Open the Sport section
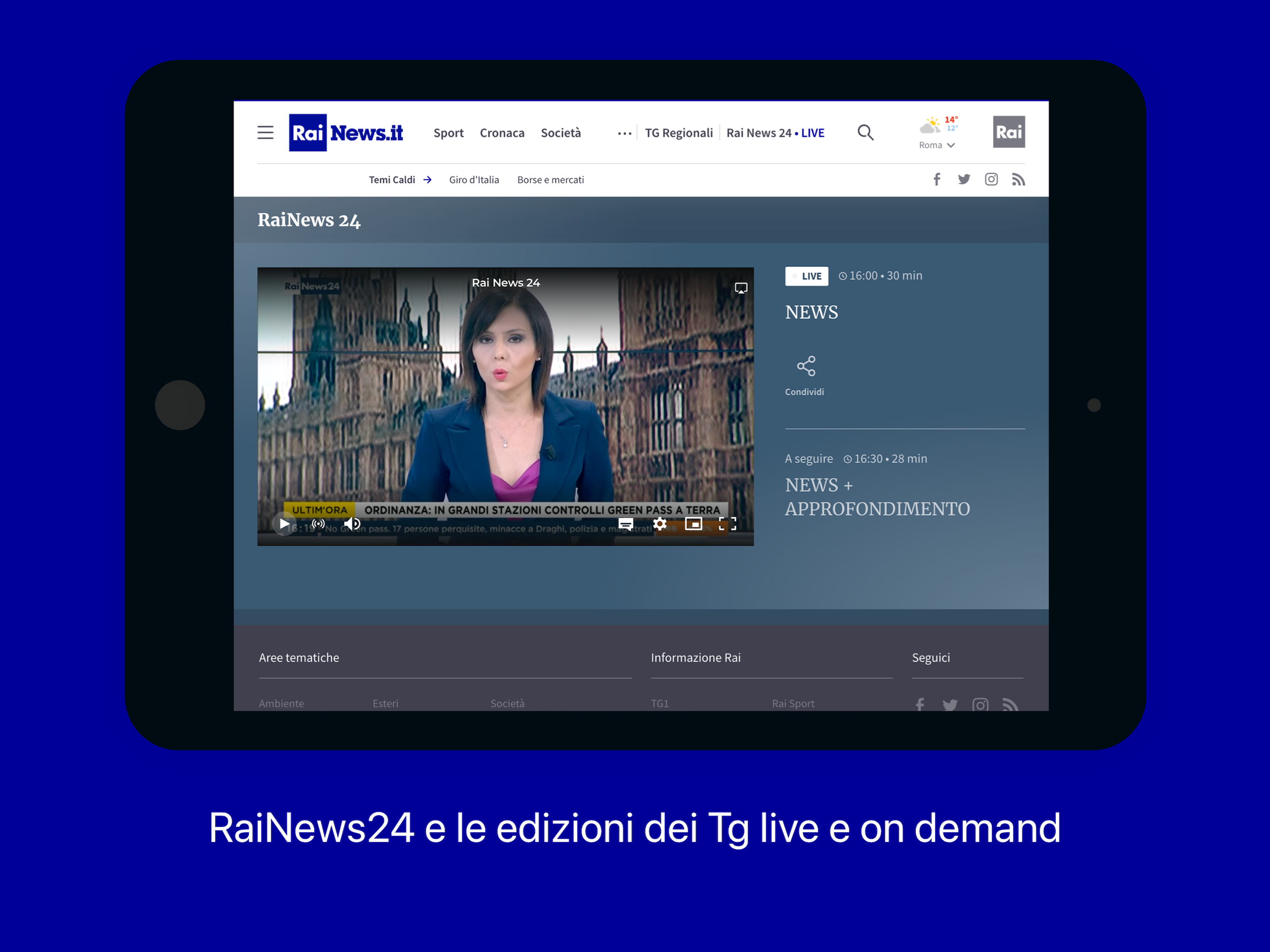The height and width of the screenshot is (952, 1270). click(449, 133)
